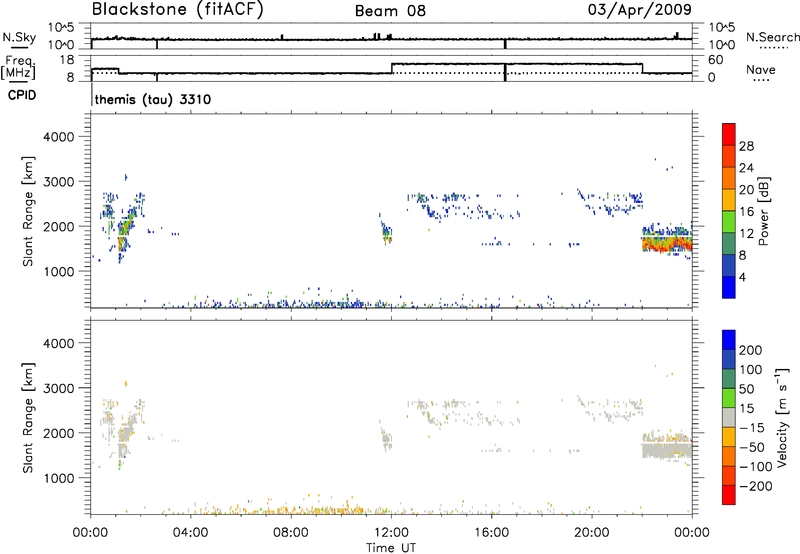Click the yellow 16–20 dB segment of the Power bar

click(x=729, y=200)
